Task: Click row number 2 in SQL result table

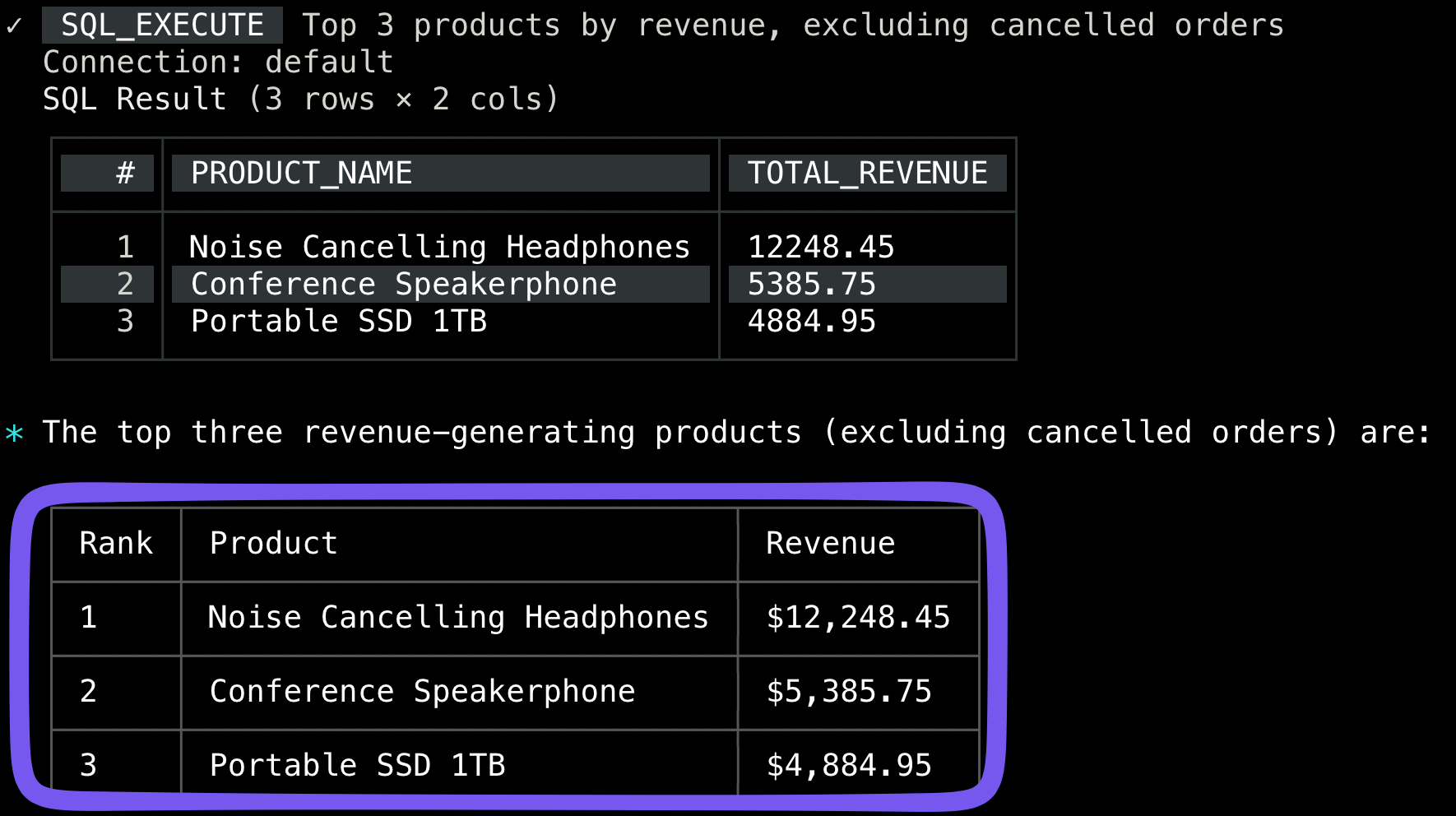Action: coord(125,284)
